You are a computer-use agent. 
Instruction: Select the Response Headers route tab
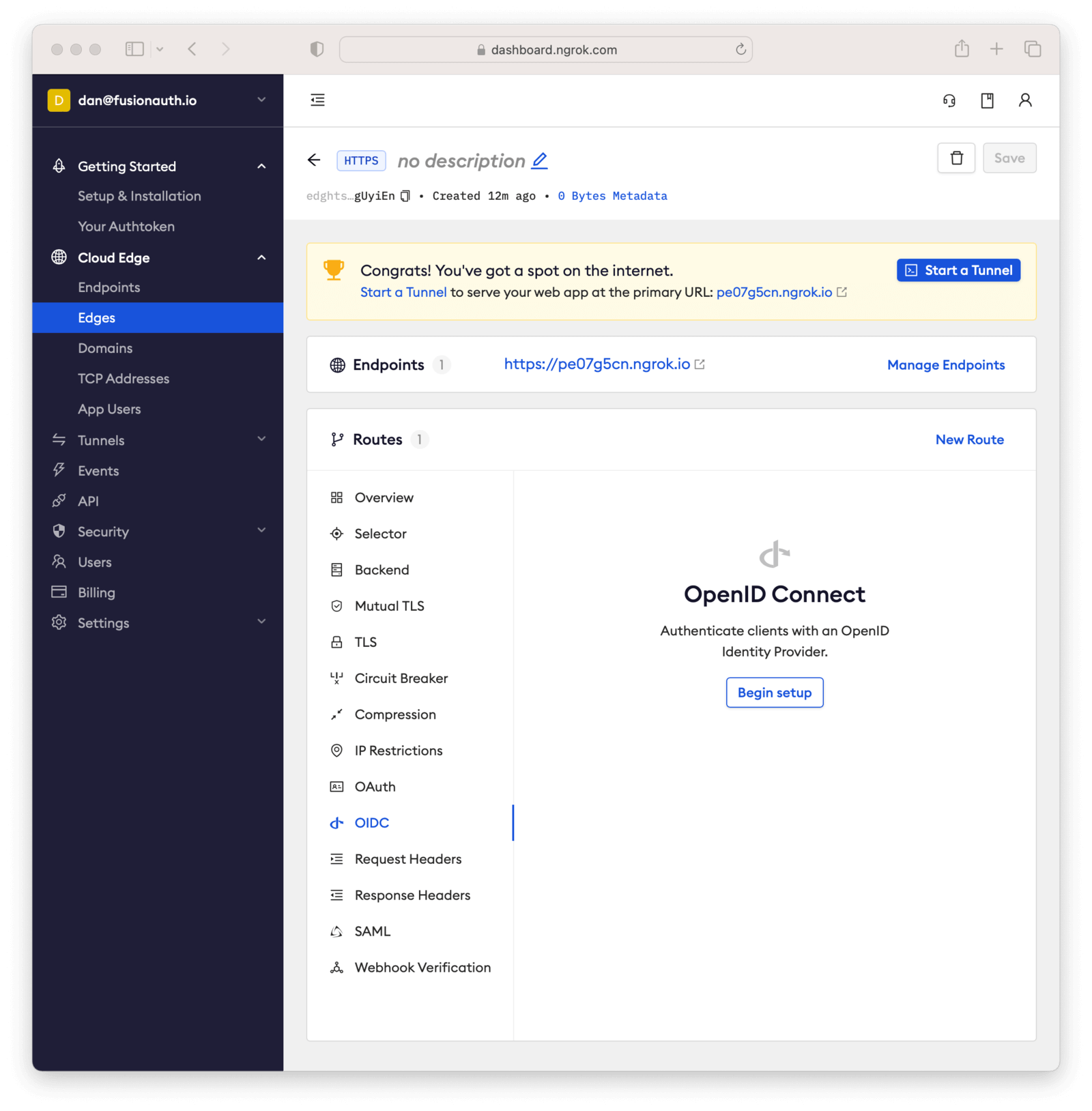410,895
